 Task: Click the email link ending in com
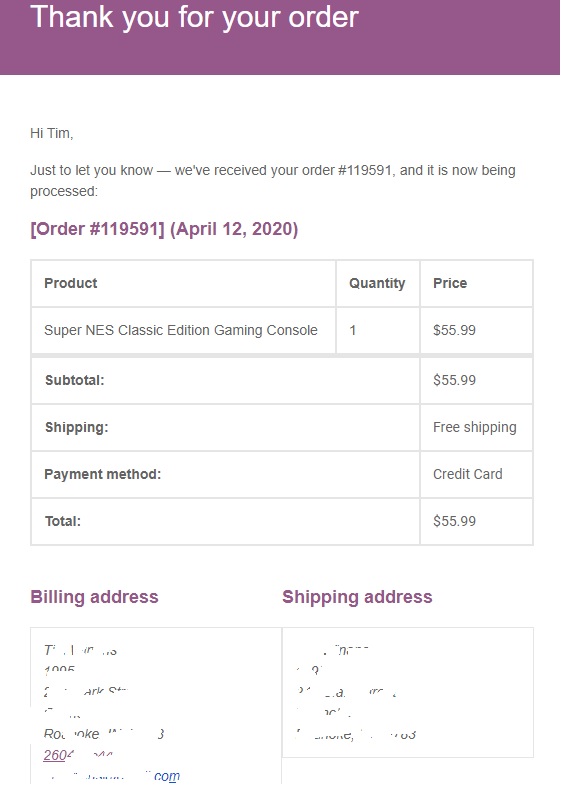[x=112, y=776]
